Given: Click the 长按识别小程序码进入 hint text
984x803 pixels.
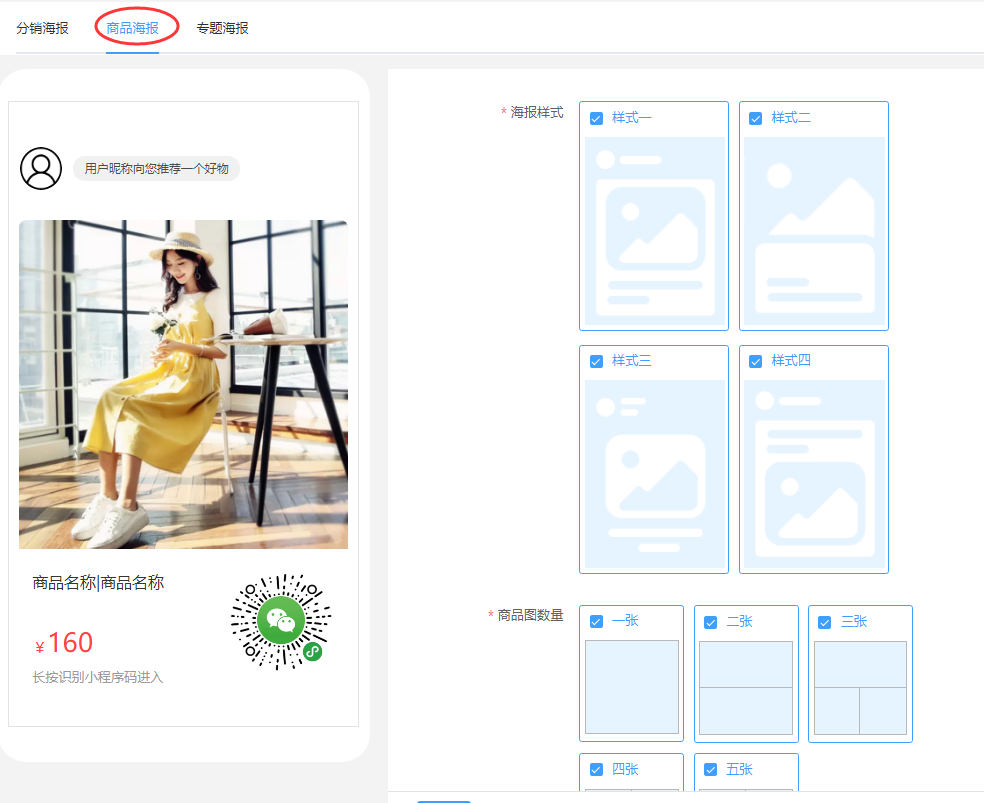Looking at the screenshot, I should coord(98,678).
